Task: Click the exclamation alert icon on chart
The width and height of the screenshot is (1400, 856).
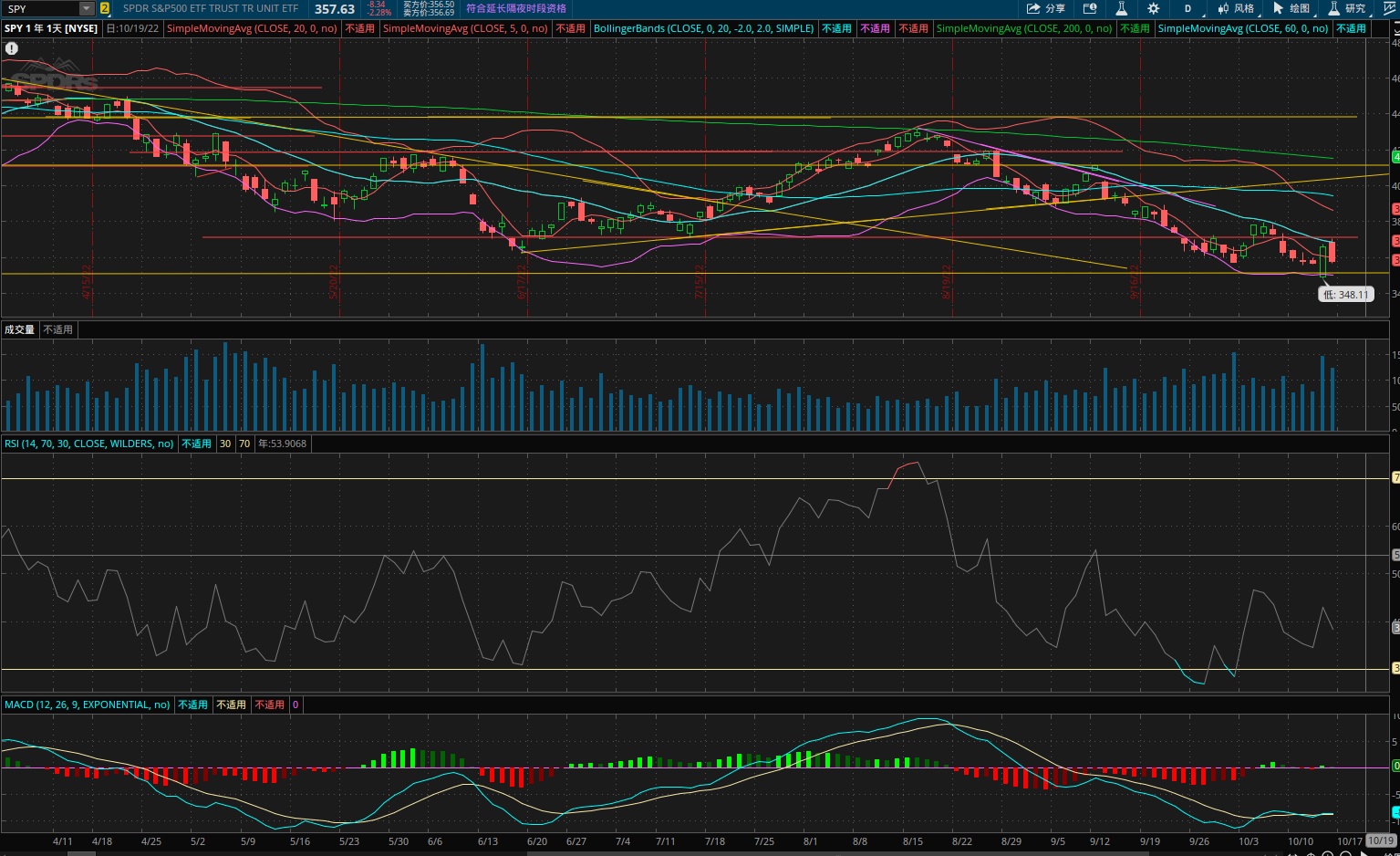Action: (12, 48)
